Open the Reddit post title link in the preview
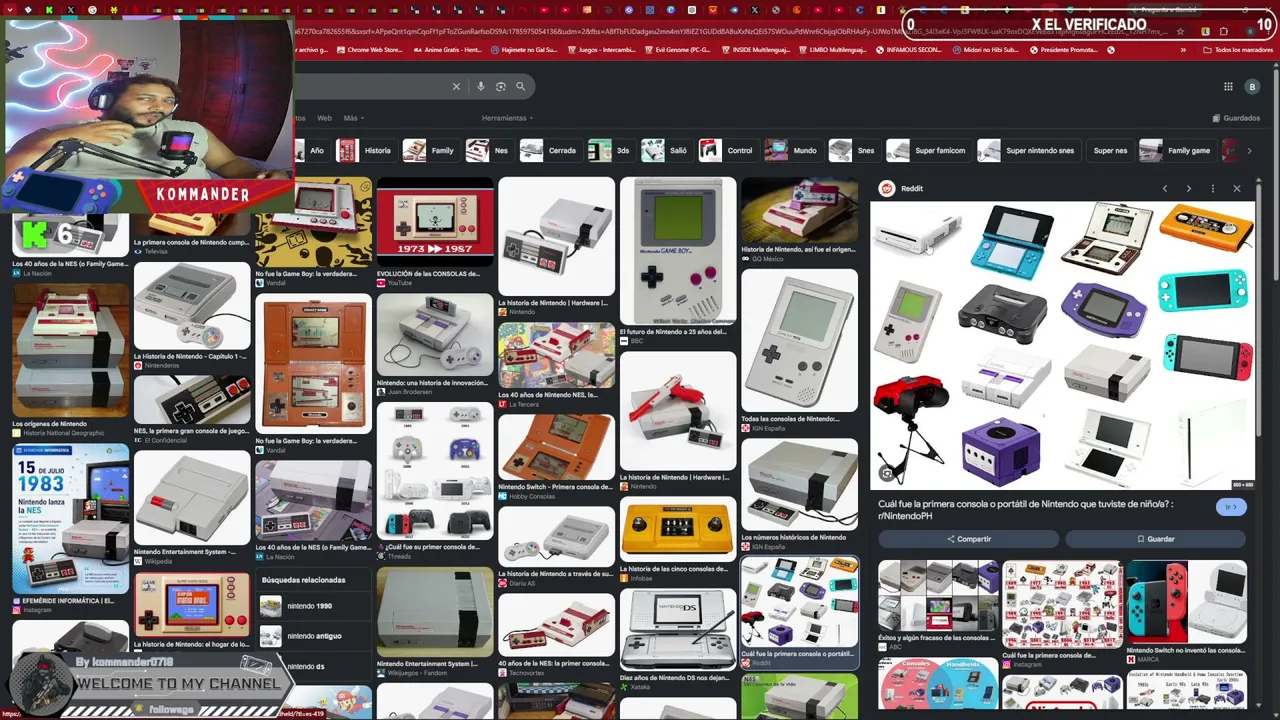 1026,510
